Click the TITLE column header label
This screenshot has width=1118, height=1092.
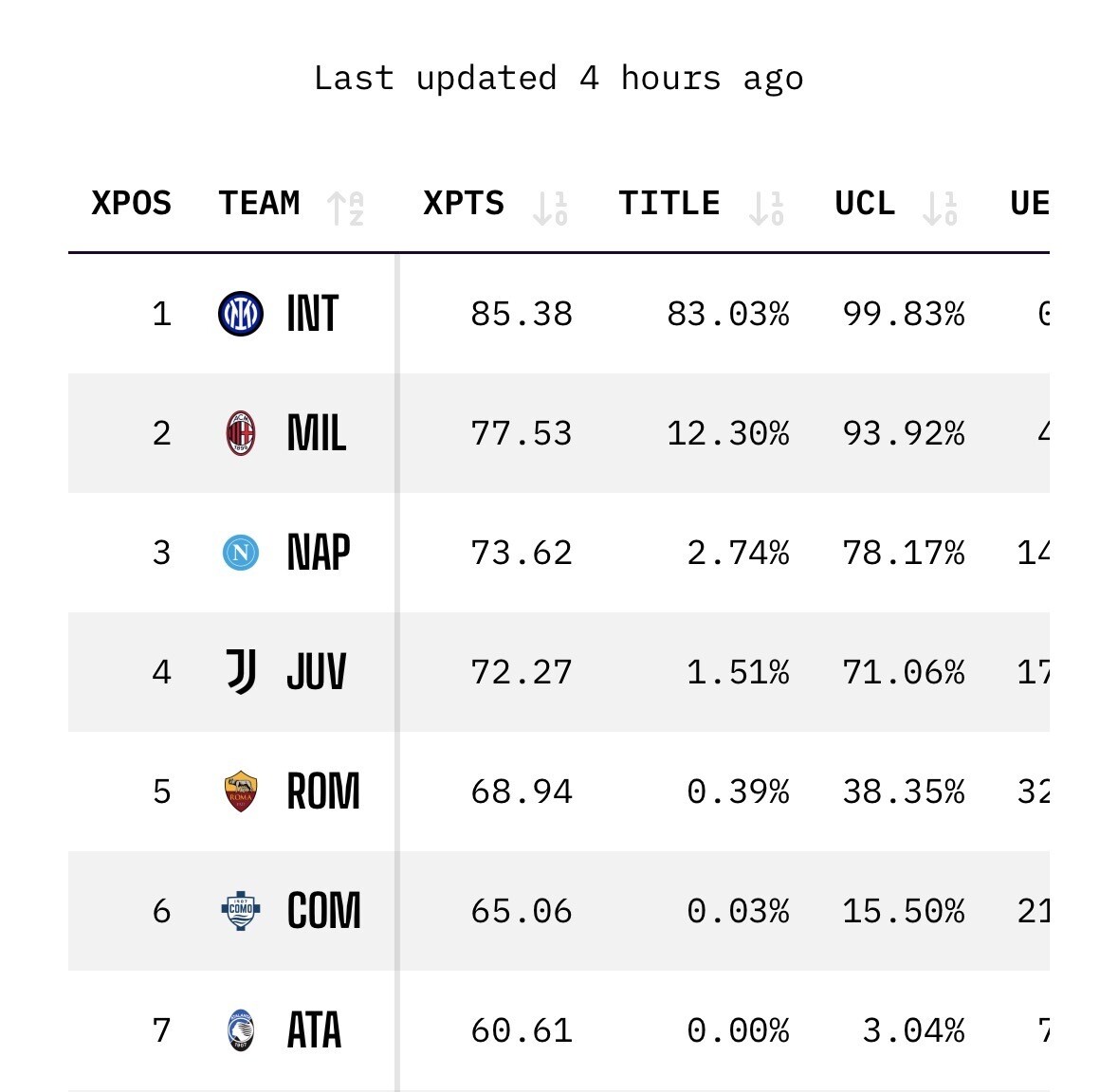[x=669, y=204]
